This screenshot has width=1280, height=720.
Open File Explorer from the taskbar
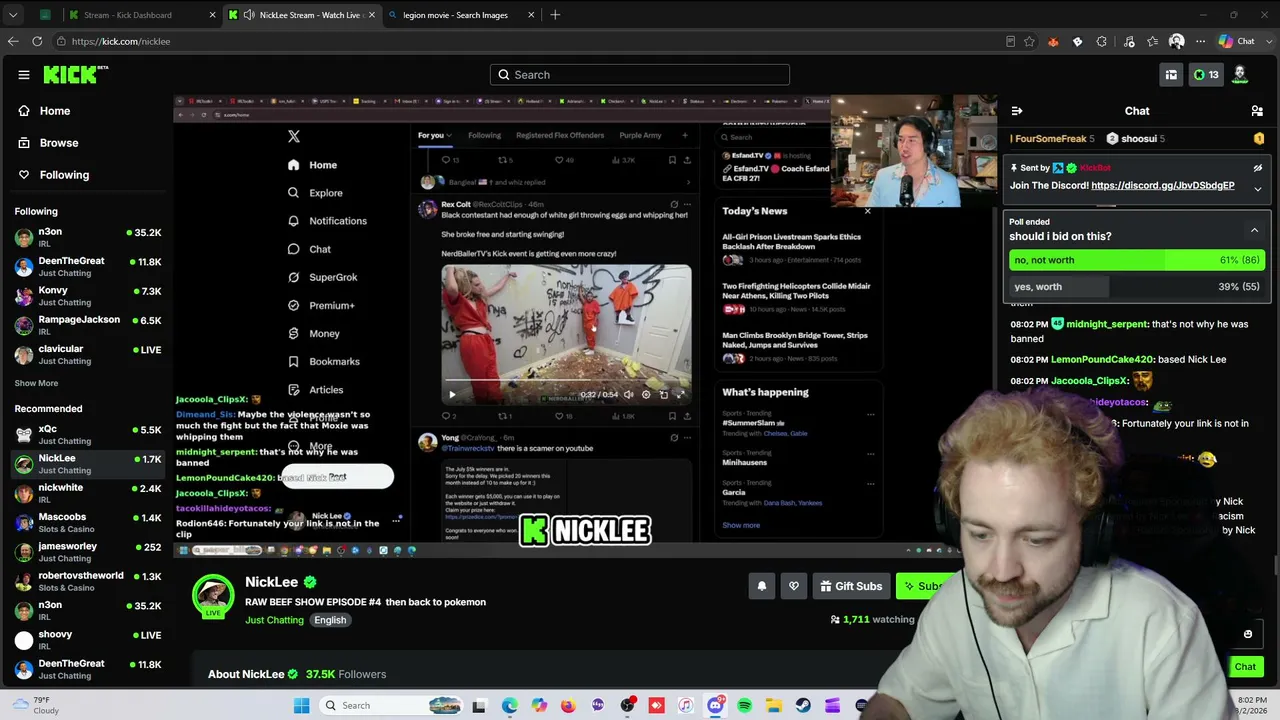pos(774,706)
